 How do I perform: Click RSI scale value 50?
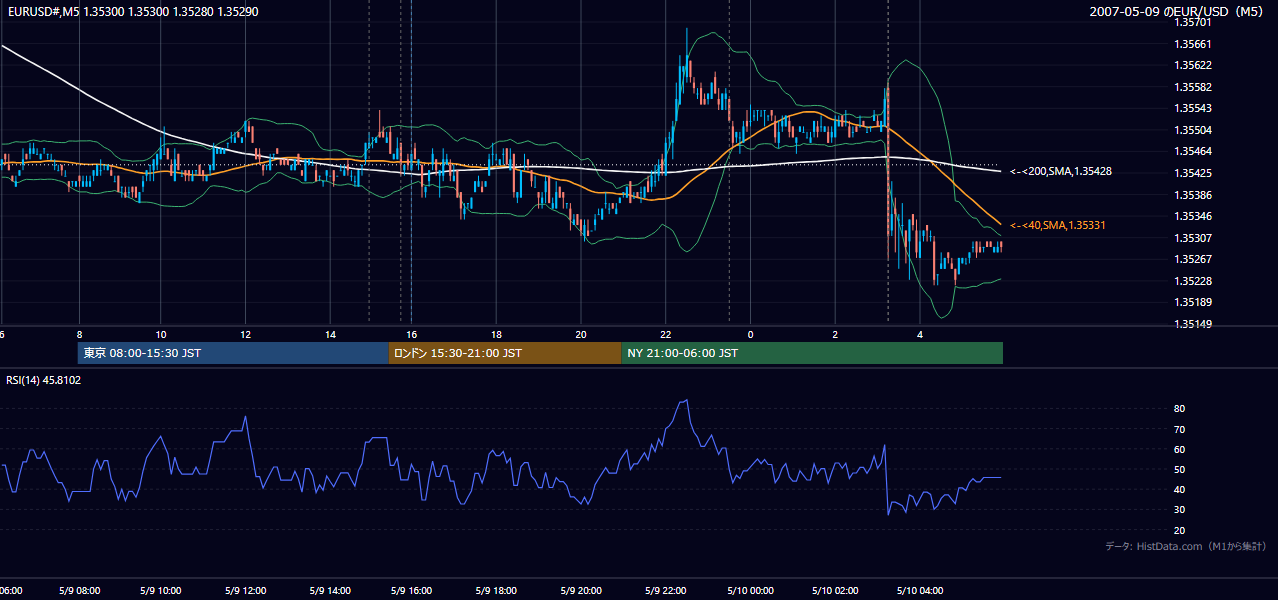[1179, 470]
